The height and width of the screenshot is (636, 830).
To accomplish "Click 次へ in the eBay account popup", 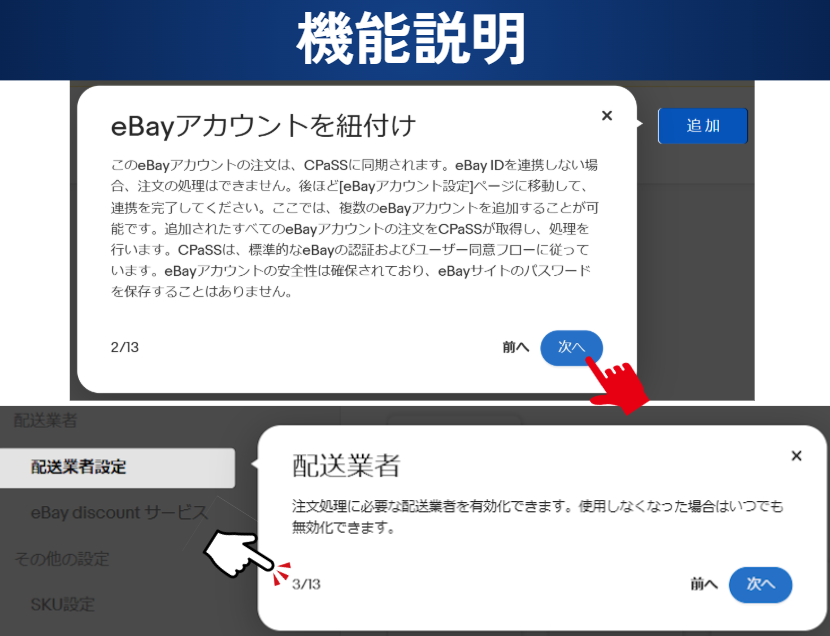I will tap(571, 348).
